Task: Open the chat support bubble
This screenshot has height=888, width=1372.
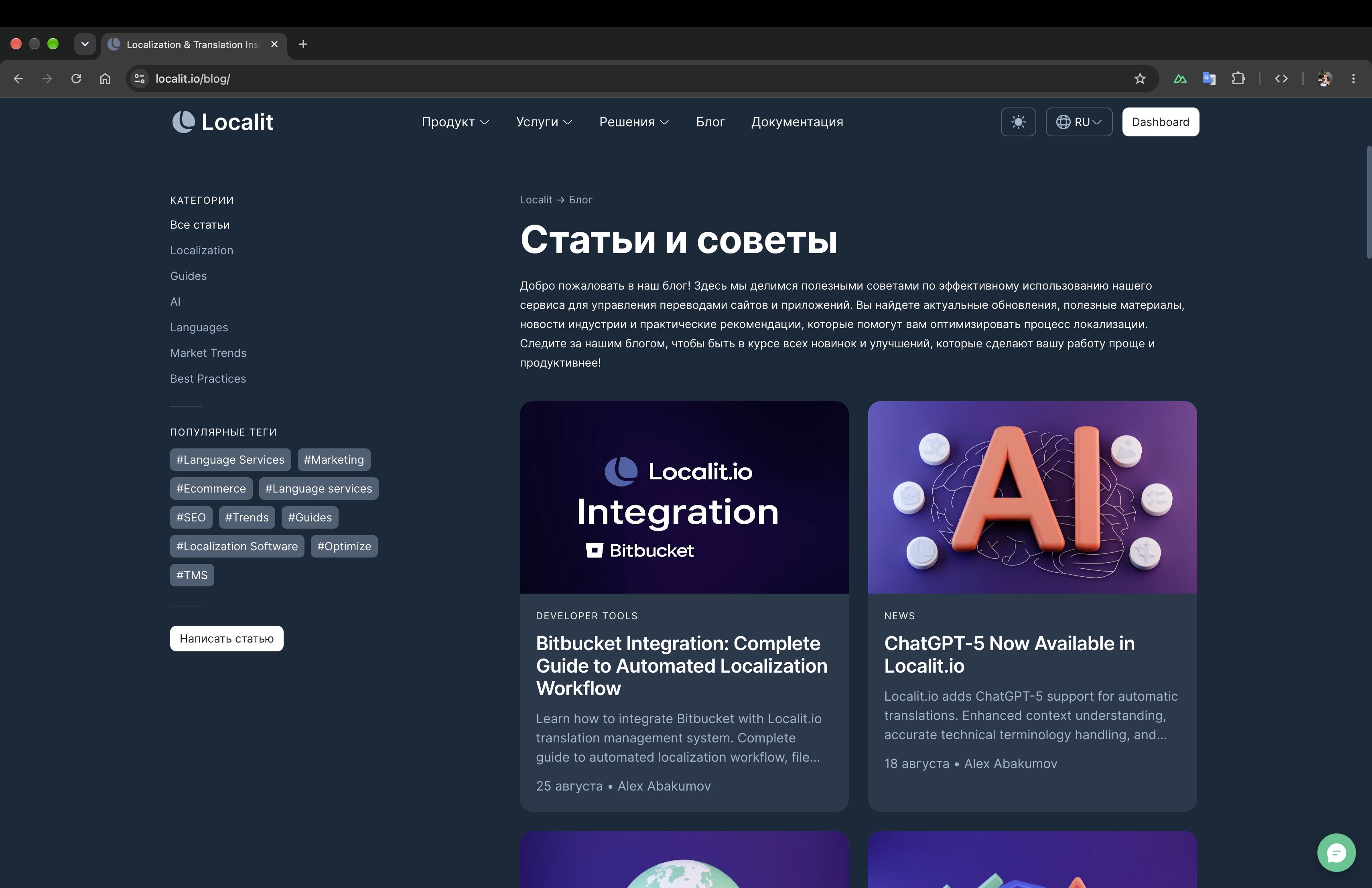Action: click(x=1335, y=852)
